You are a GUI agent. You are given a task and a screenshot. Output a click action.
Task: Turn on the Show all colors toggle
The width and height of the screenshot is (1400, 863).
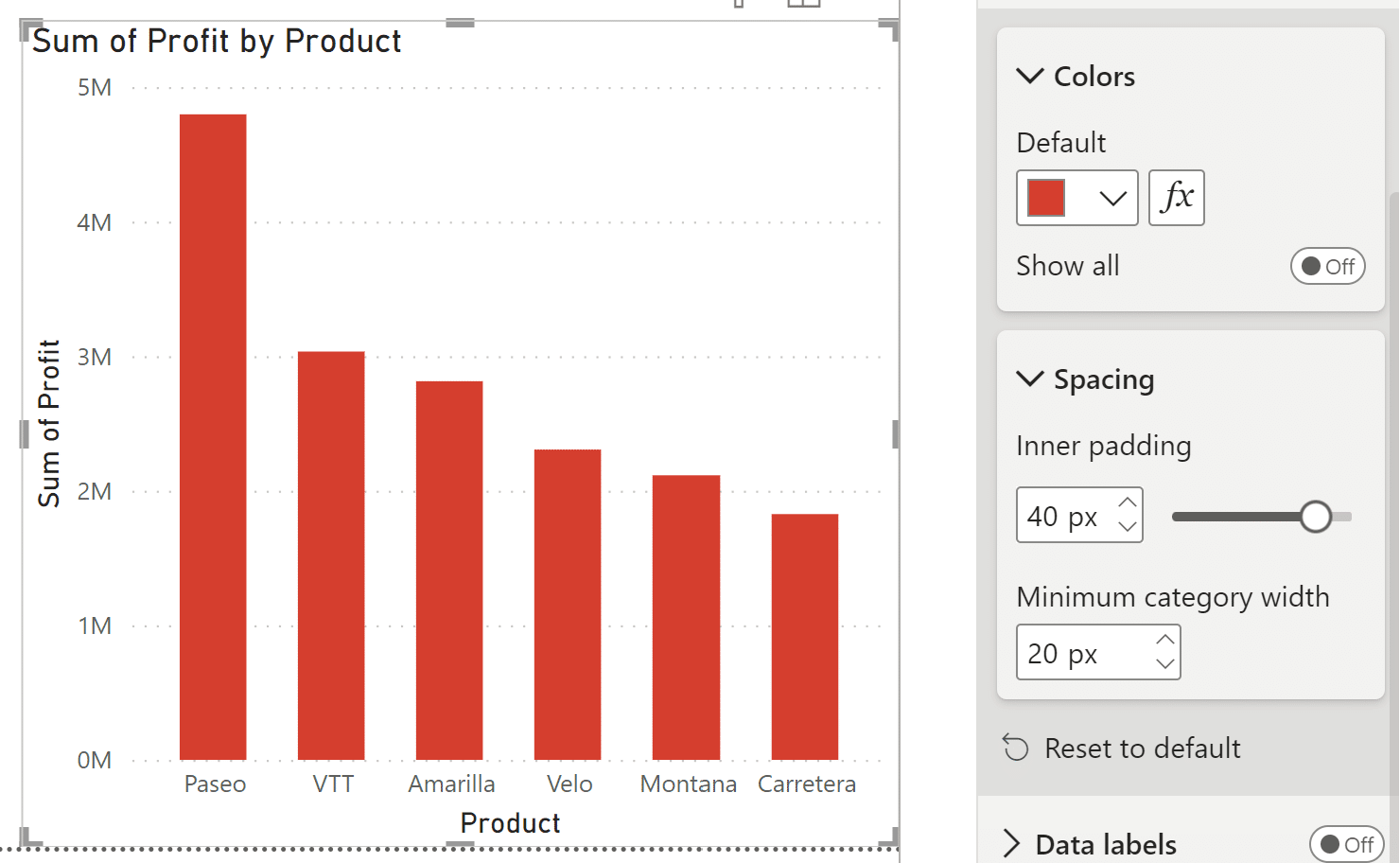[x=1327, y=266]
